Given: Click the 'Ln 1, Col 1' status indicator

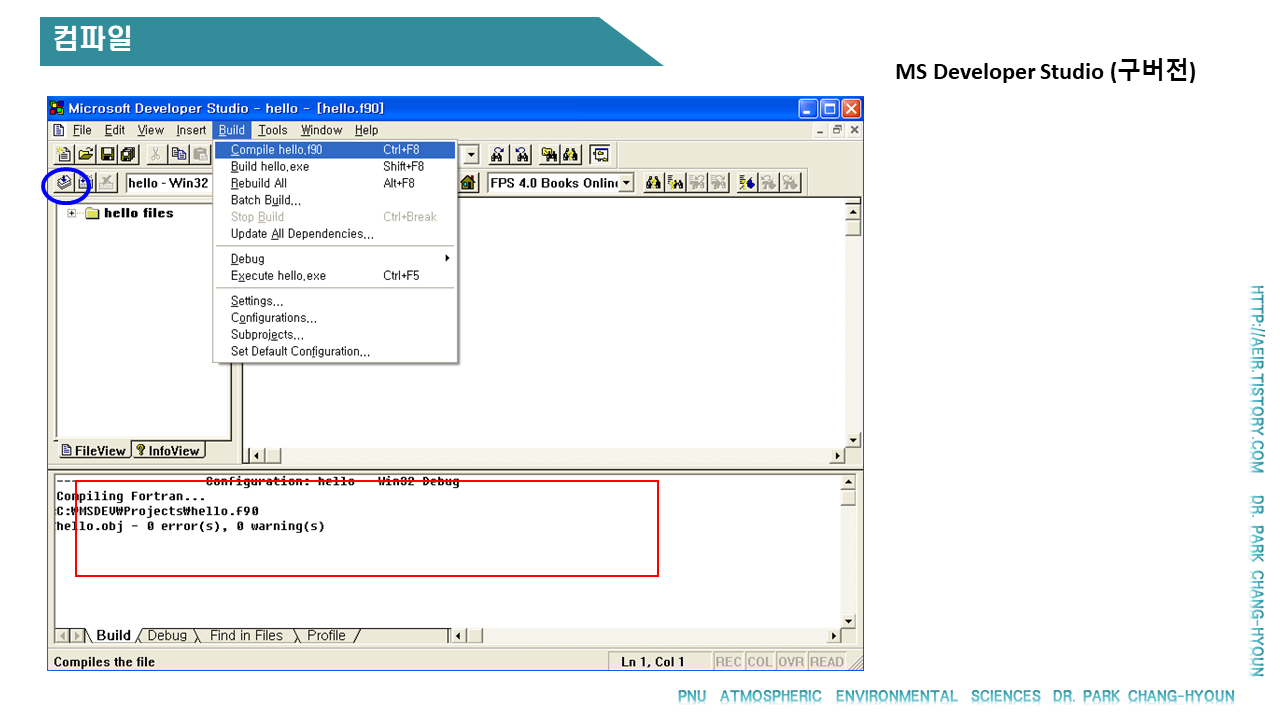Looking at the screenshot, I should click(653, 662).
